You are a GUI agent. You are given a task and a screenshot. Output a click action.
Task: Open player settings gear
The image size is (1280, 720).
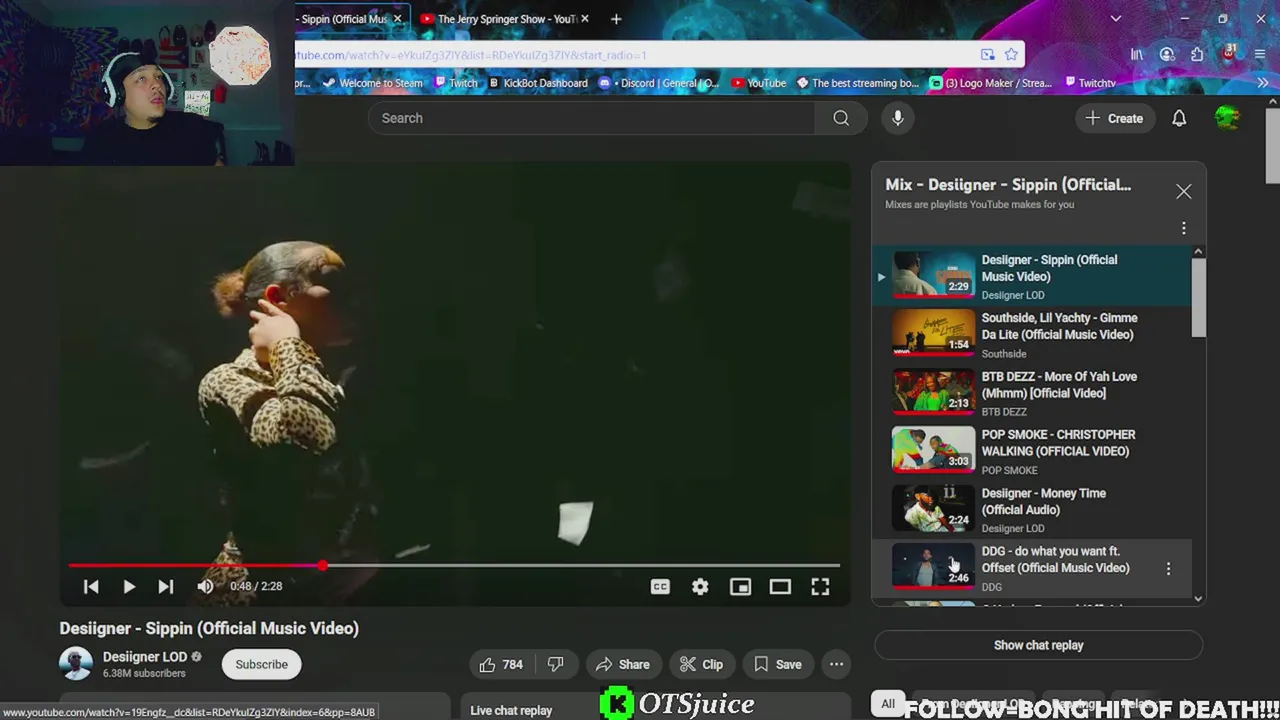pos(700,587)
